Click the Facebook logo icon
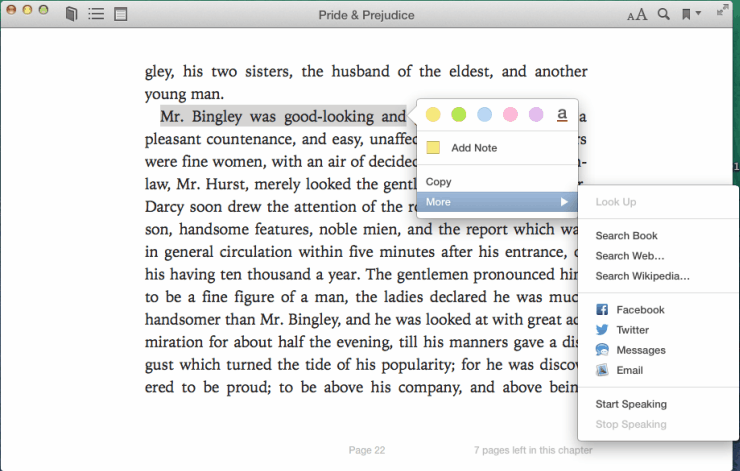The image size is (740, 471). [x=602, y=310]
